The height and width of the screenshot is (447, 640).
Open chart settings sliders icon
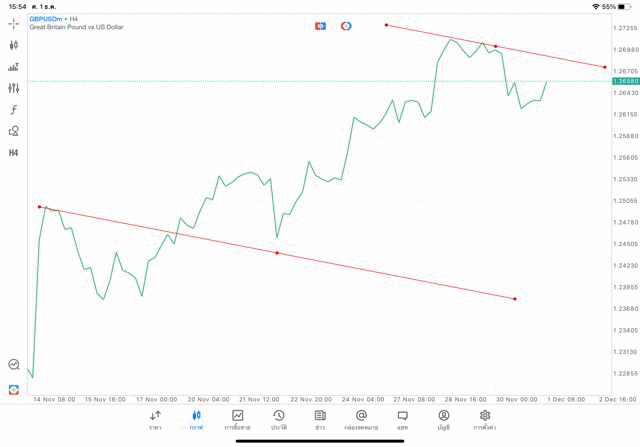point(14,88)
